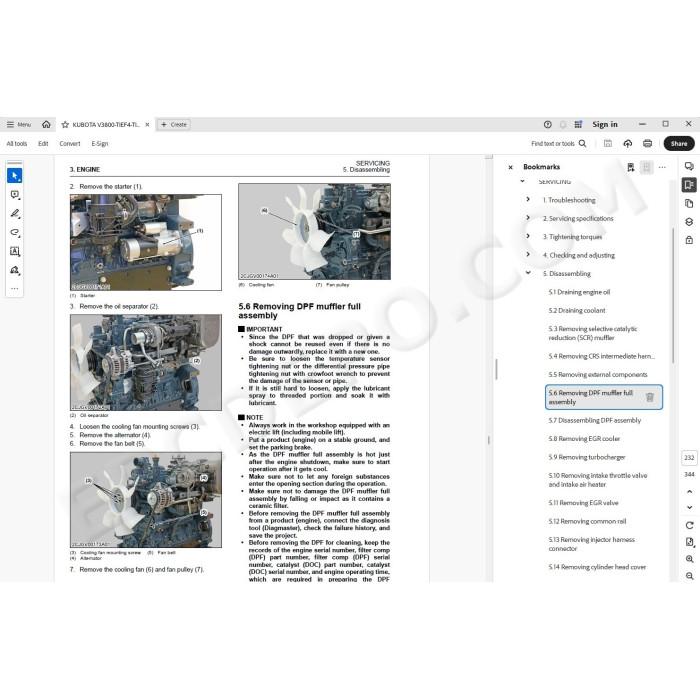700x700 pixels.
Task: Click Sign in
Action: tap(605, 125)
